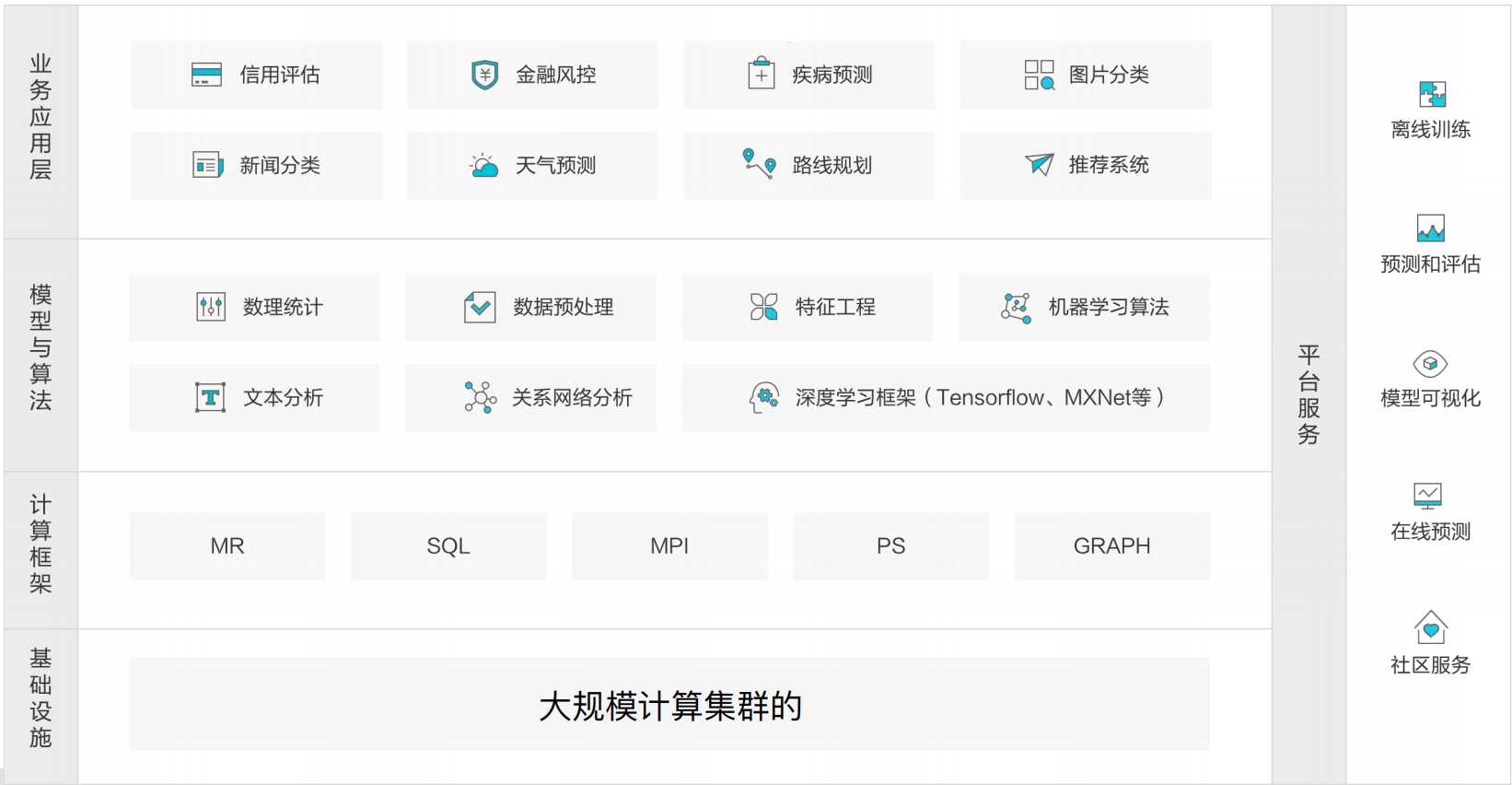Click the 信用评估 credit card icon
The width and height of the screenshot is (1512, 785).
[x=206, y=75]
